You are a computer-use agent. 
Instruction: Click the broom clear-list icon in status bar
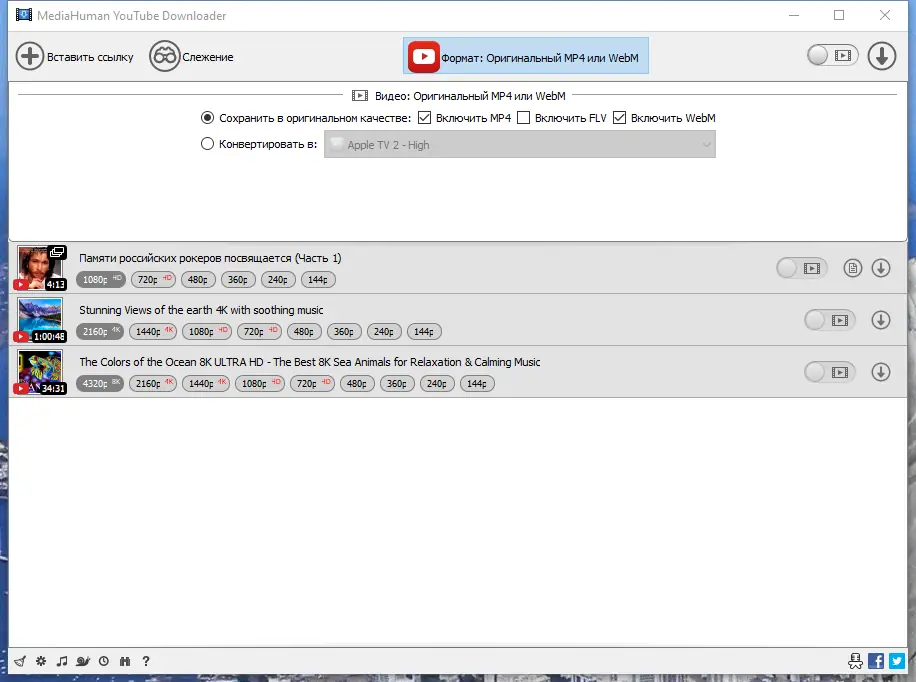[x=20, y=661]
